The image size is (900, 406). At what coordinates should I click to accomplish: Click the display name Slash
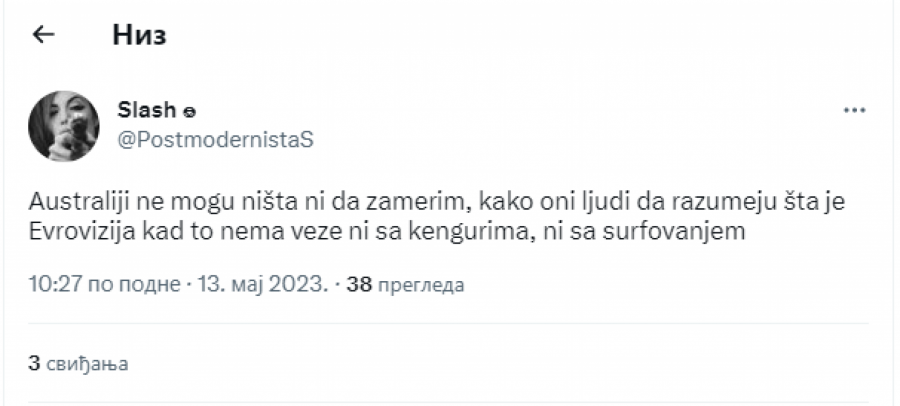[148, 110]
